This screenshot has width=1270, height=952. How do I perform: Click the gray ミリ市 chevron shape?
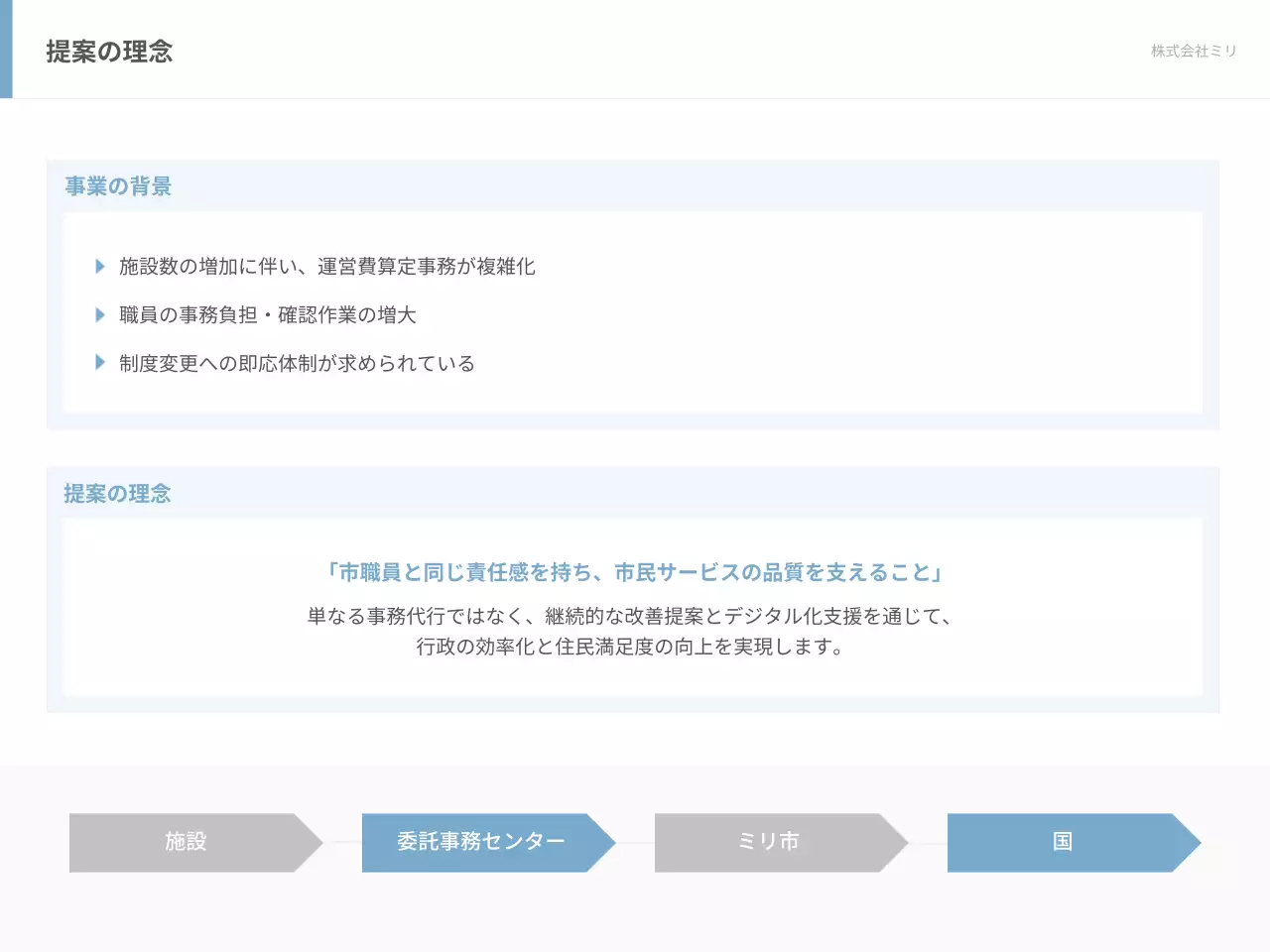click(x=770, y=842)
